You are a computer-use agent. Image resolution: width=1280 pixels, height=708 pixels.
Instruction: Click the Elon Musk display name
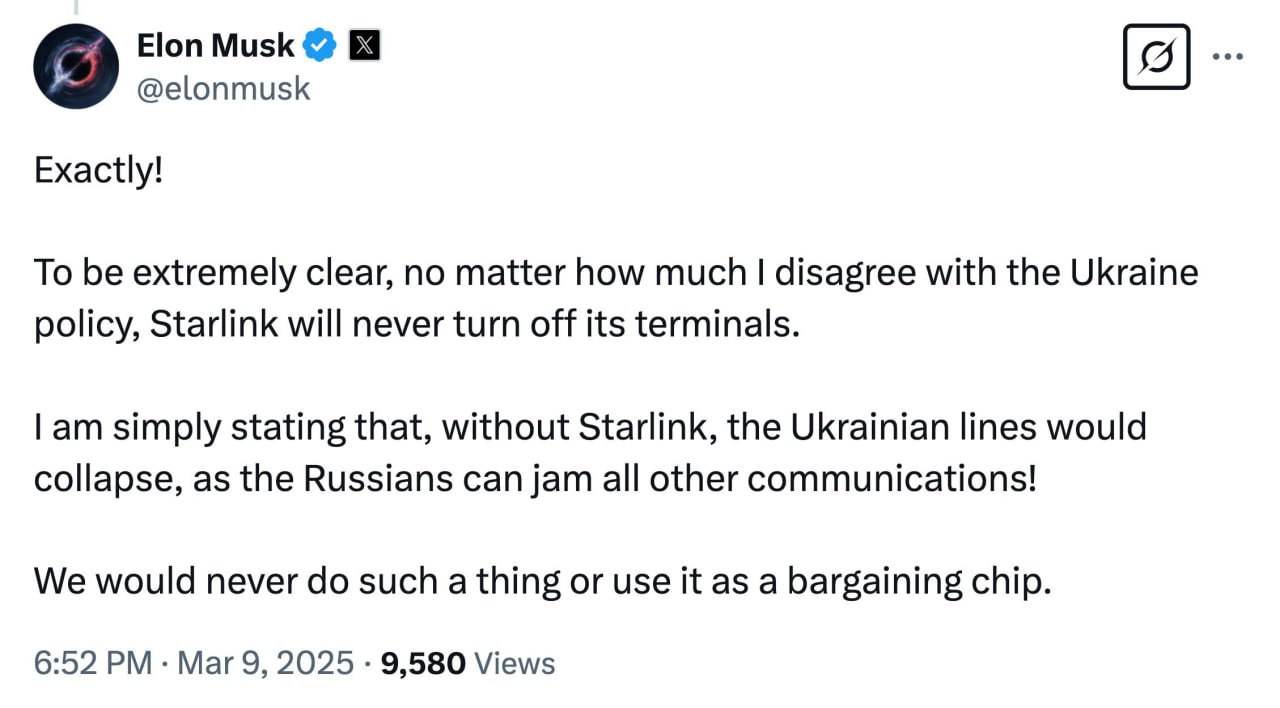click(215, 45)
